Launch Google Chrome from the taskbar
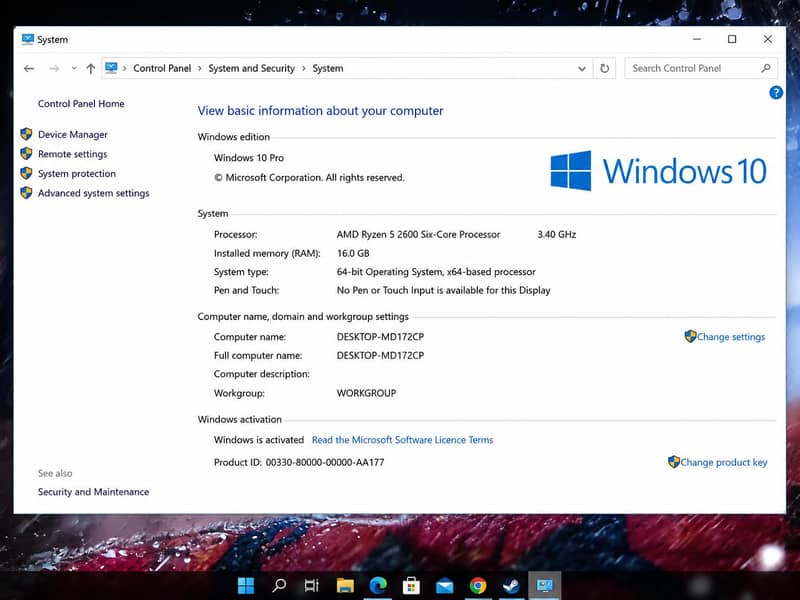The height and width of the screenshot is (600, 800). [x=478, y=585]
